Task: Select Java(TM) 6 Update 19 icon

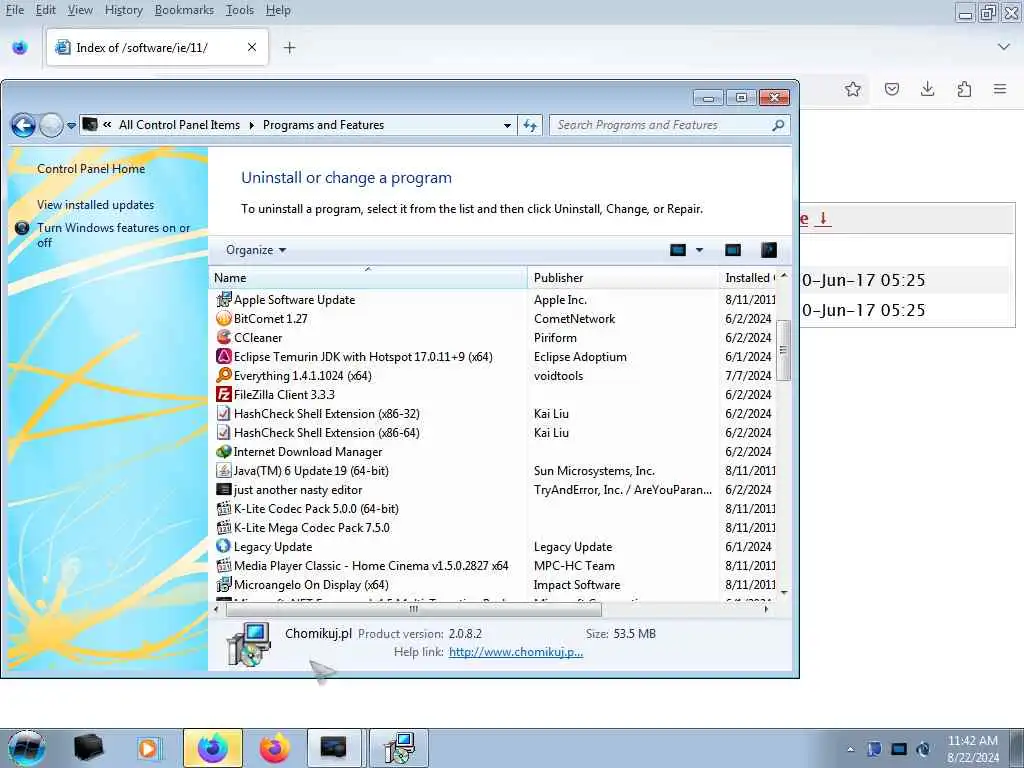Action: (223, 470)
